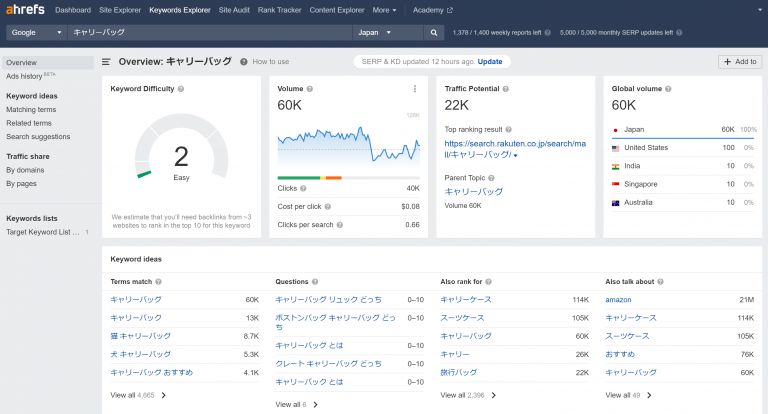View all 4,665 Terms match results
This screenshot has height=414, width=768.
(x=135, y=395)
